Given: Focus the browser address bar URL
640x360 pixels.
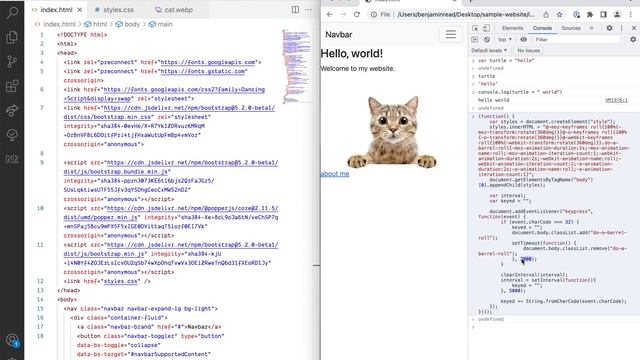Looking at the screenshot, I should [x=465, y=14].
